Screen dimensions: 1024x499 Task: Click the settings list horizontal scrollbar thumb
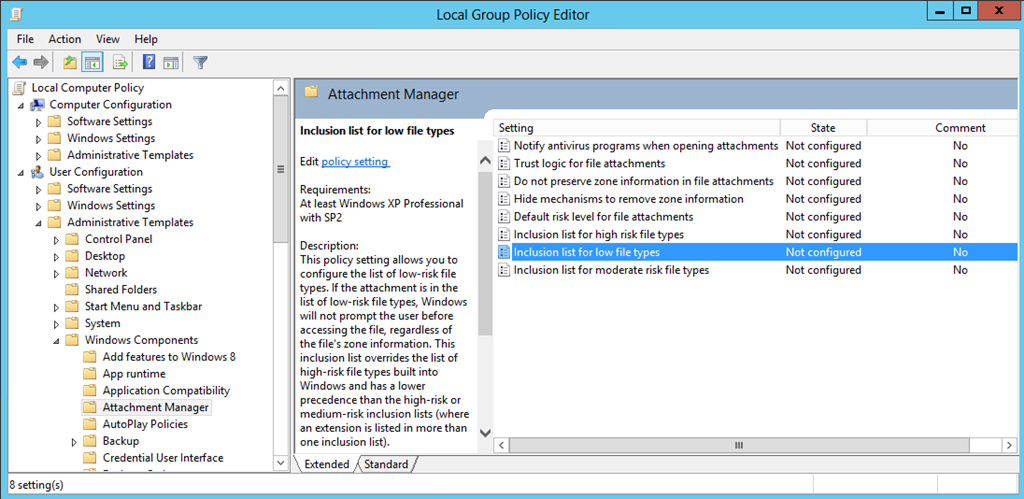coord(739,445)
